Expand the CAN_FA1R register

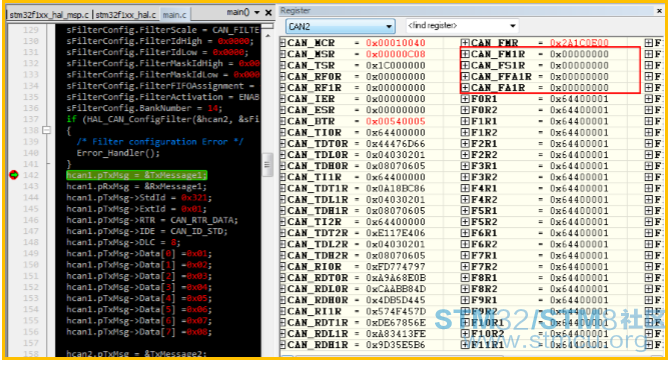[465, 87]
